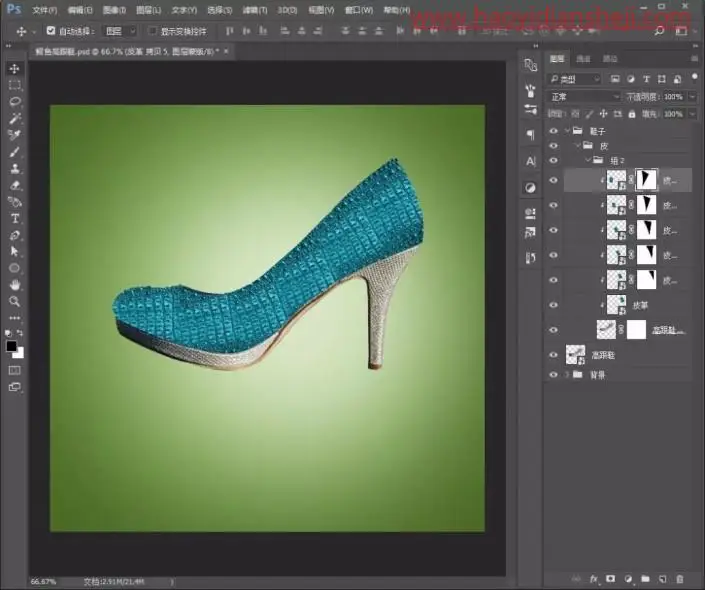Click the fx layer style button
This screenshot has width=705, height=590.
tap(593, 579)
